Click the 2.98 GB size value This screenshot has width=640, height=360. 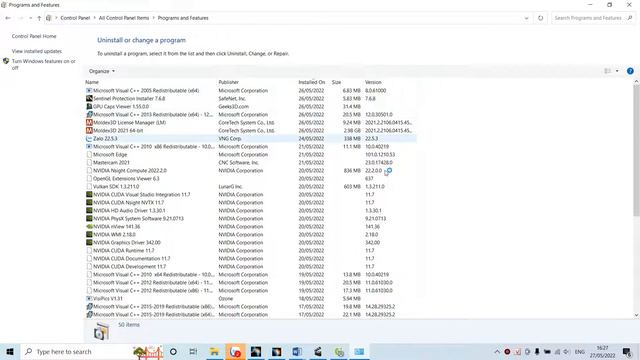(352, 131)
